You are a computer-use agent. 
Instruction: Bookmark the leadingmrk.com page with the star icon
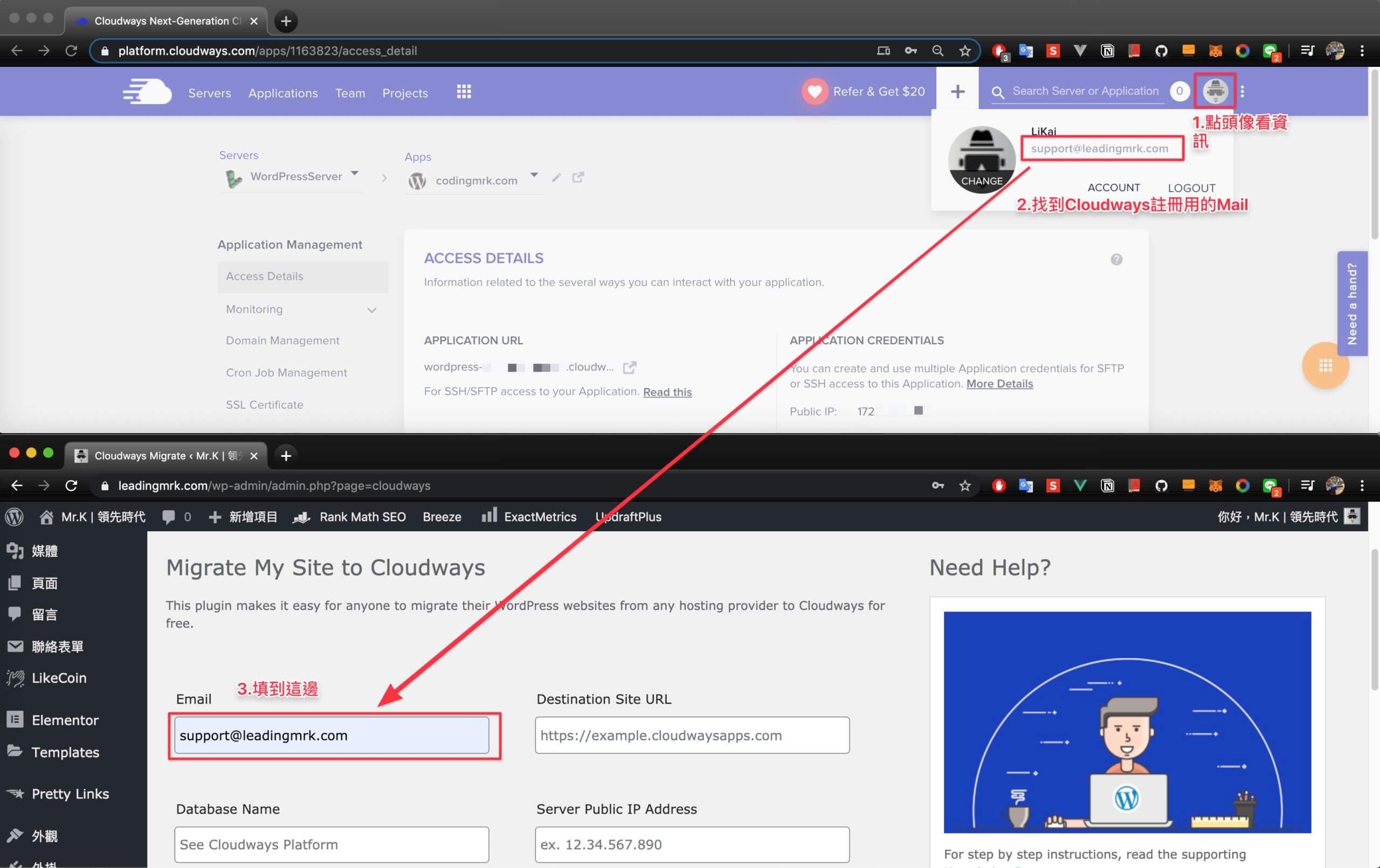965,486
